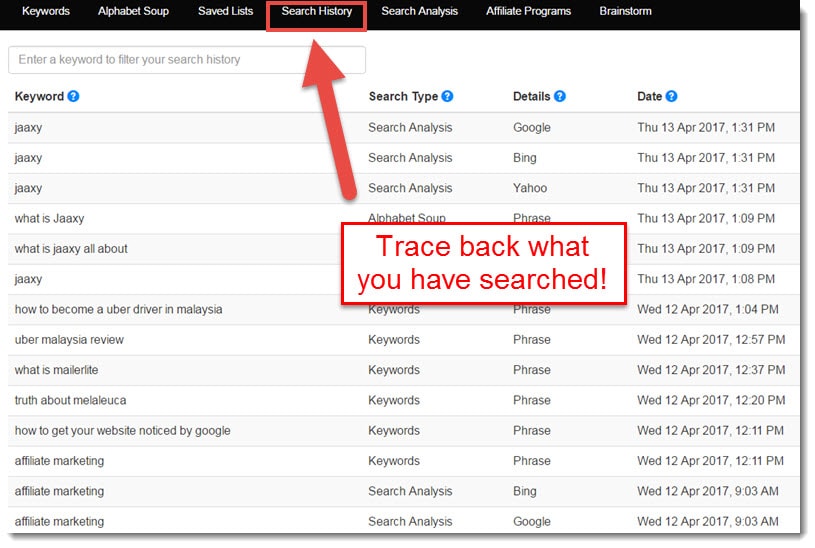Click Google details in first jaaxy row

click(531, 127)
